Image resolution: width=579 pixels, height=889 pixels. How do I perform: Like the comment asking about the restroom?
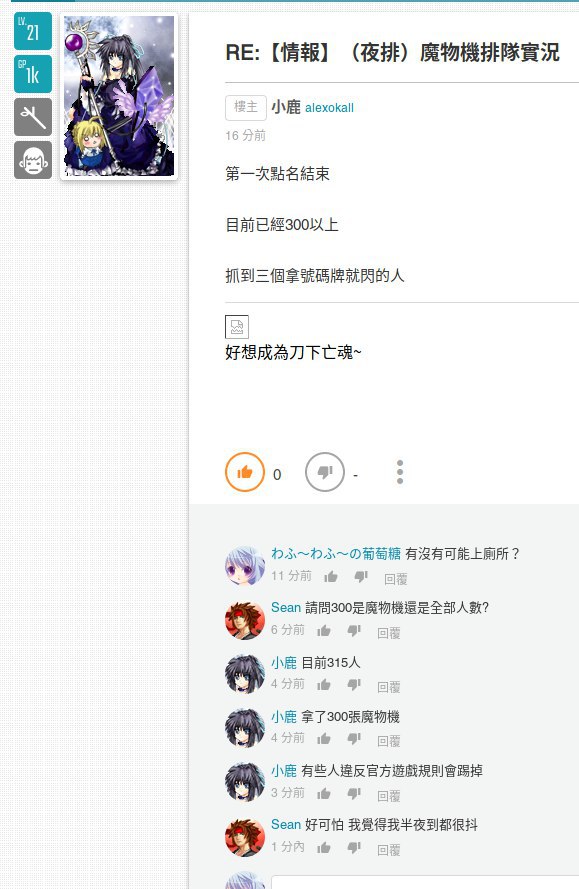331,577
